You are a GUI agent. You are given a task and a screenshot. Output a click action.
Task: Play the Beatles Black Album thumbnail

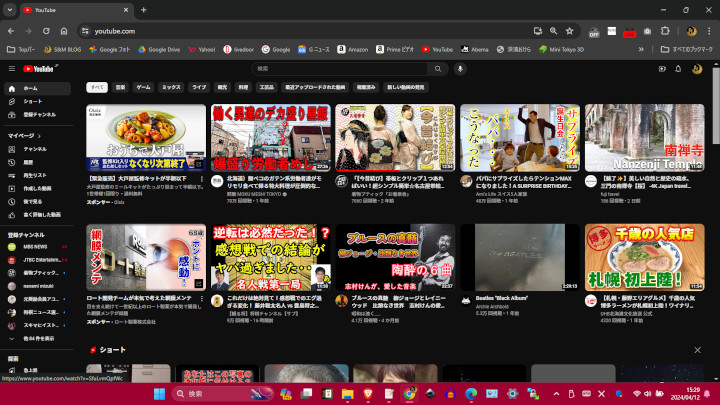click(520, 257)
